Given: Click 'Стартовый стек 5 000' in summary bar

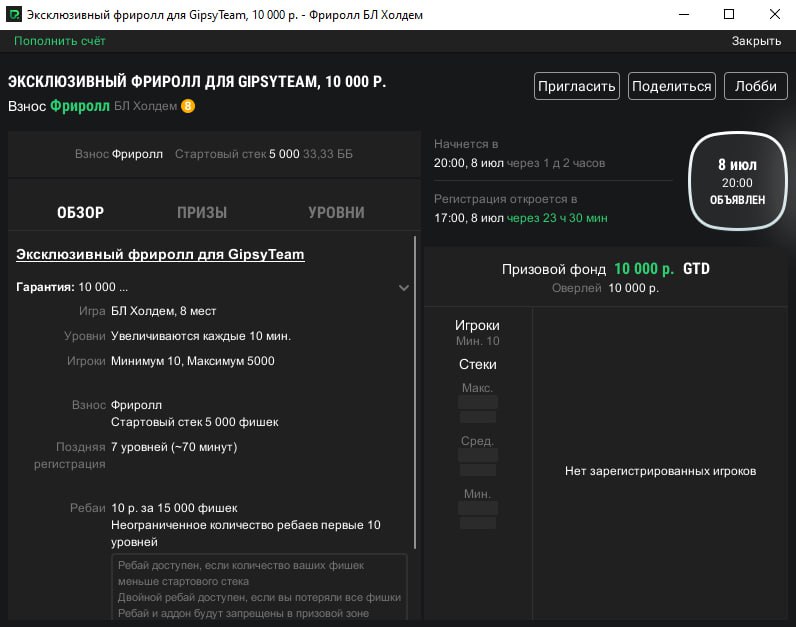Looking at the screenshot, I should tap(237, 154).
